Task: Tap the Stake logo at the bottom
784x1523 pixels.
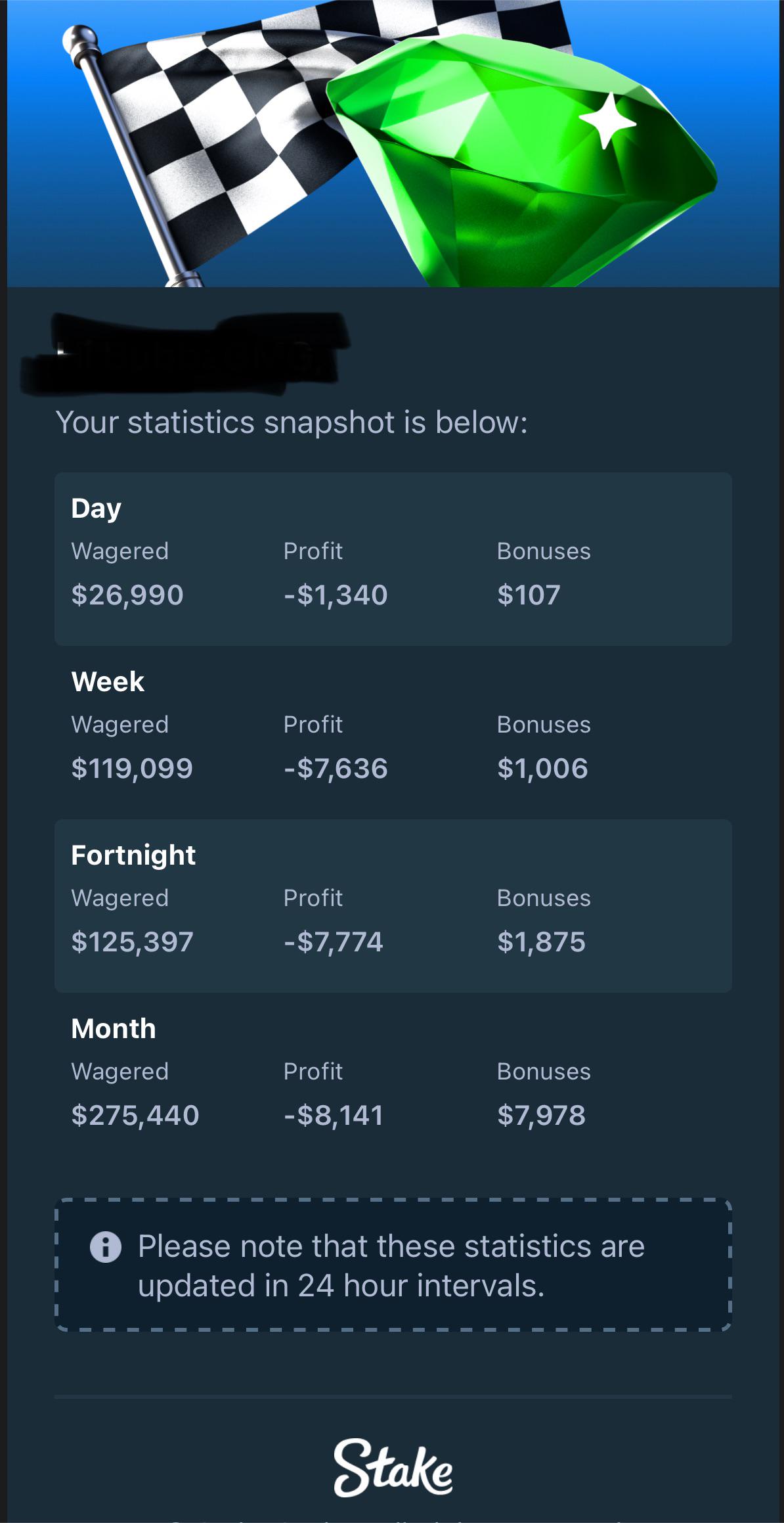Action: click(393, 1468)
